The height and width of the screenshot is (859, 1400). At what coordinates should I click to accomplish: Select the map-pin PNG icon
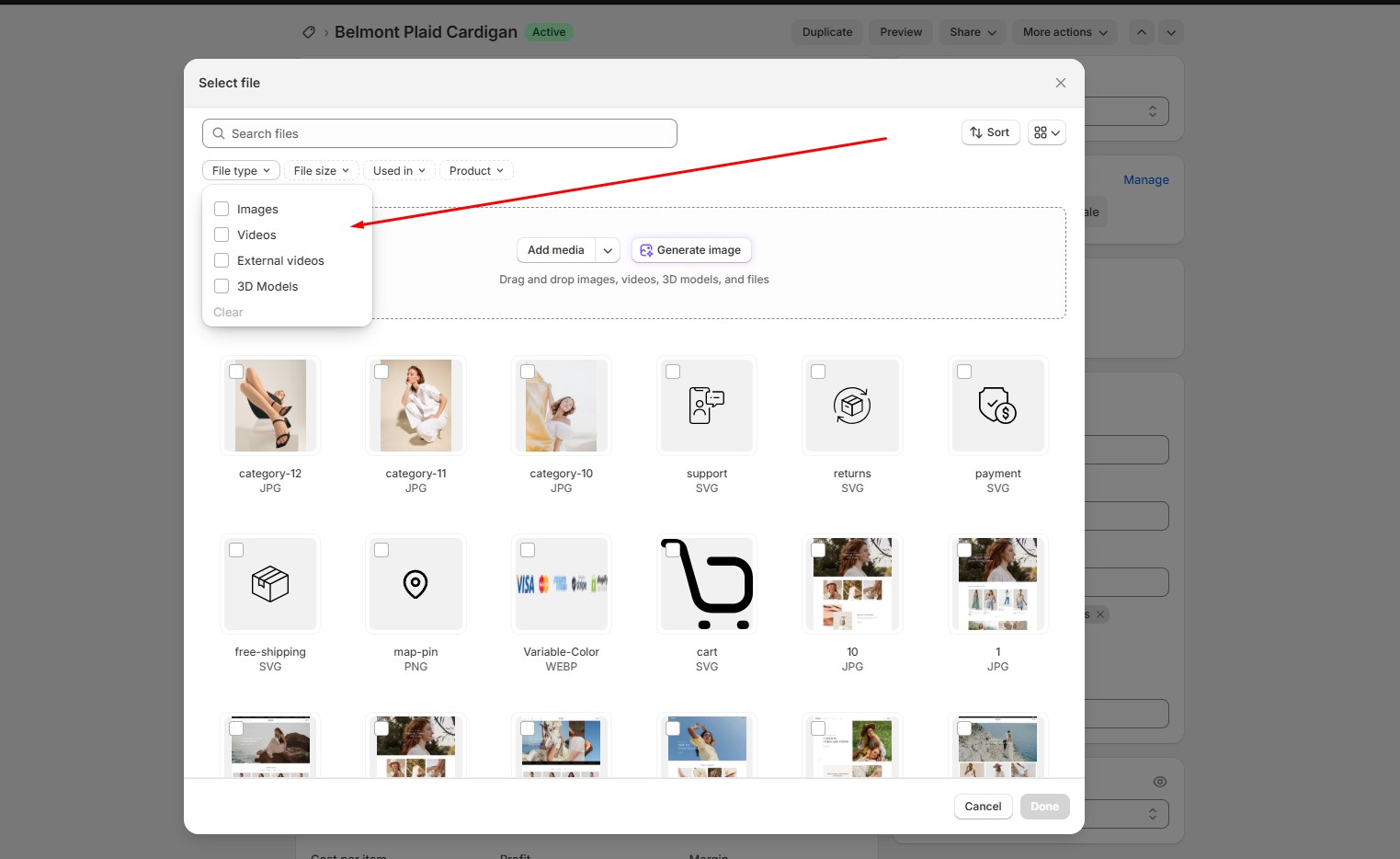click(x=415, y=584)
